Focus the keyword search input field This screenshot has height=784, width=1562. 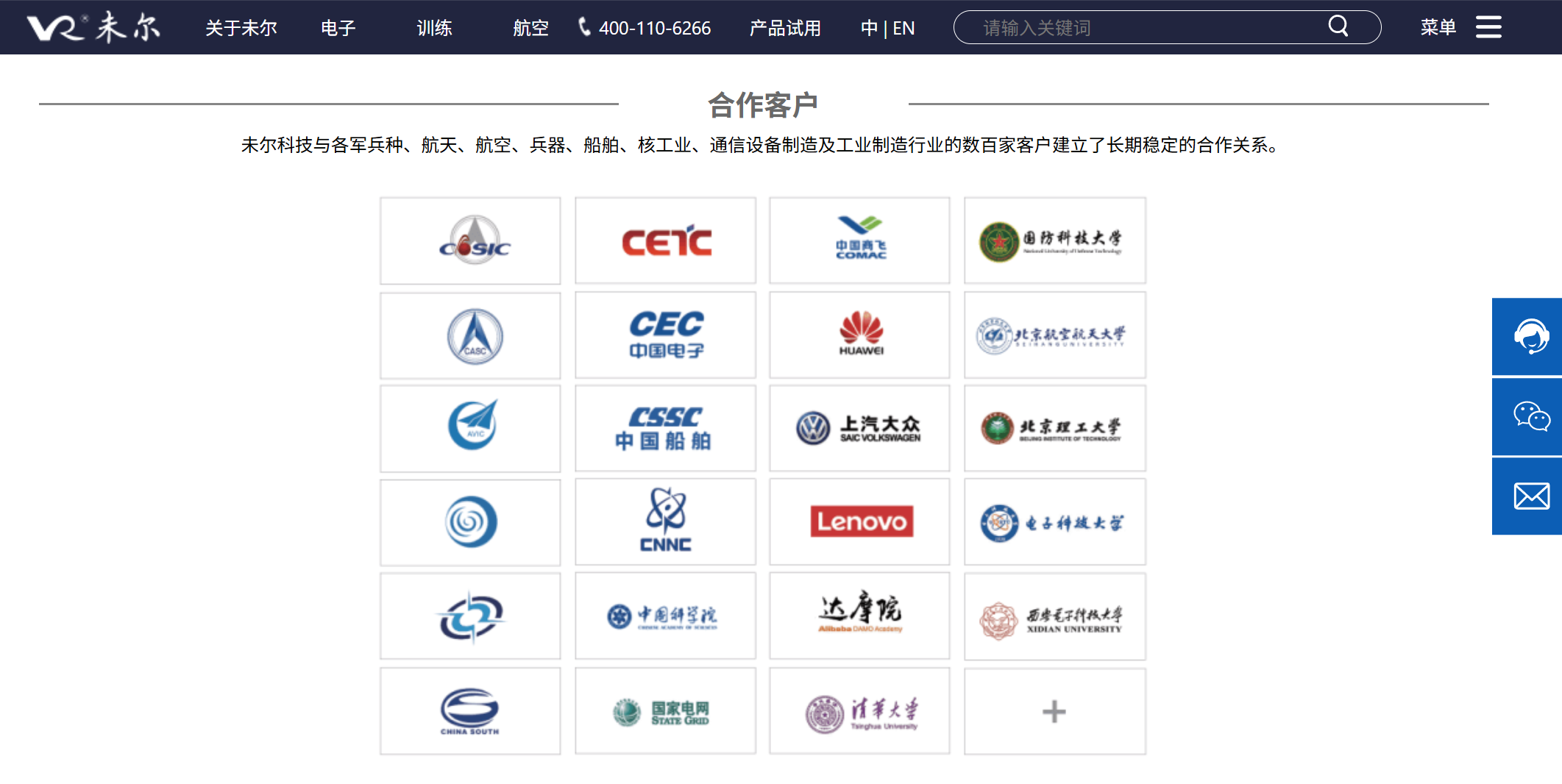tap(1148, 28)
